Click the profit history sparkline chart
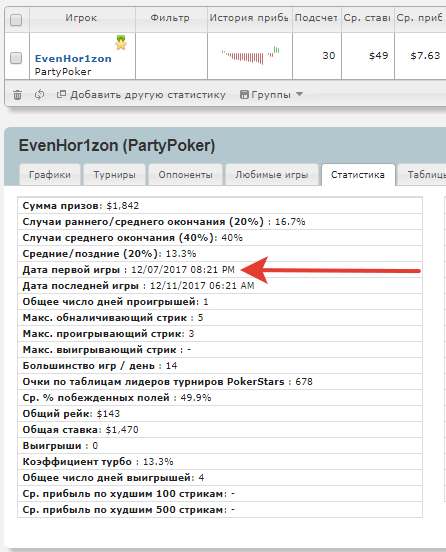Viewport: 446px width, 552px height. (250, 56)
